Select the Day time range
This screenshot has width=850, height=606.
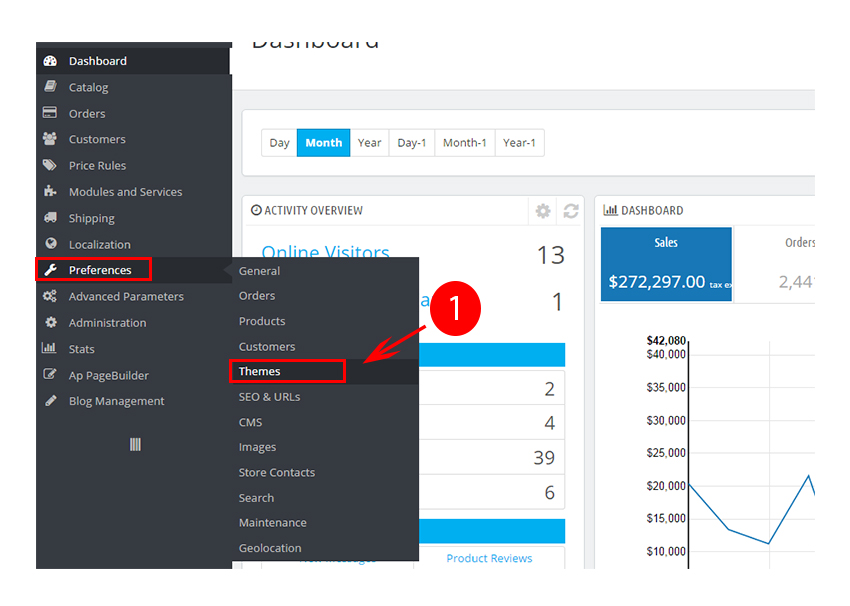click(279, 143)
